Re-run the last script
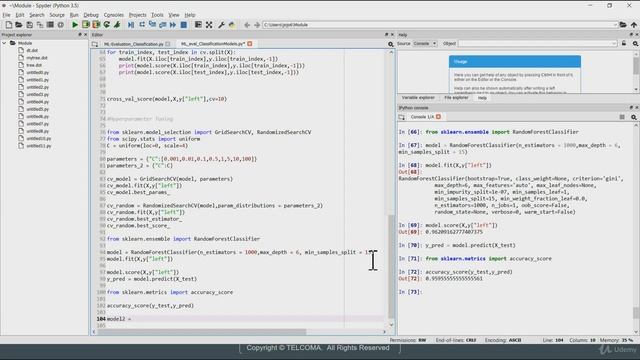Viewport: 640px width, 360px height. tap(107, 25)
